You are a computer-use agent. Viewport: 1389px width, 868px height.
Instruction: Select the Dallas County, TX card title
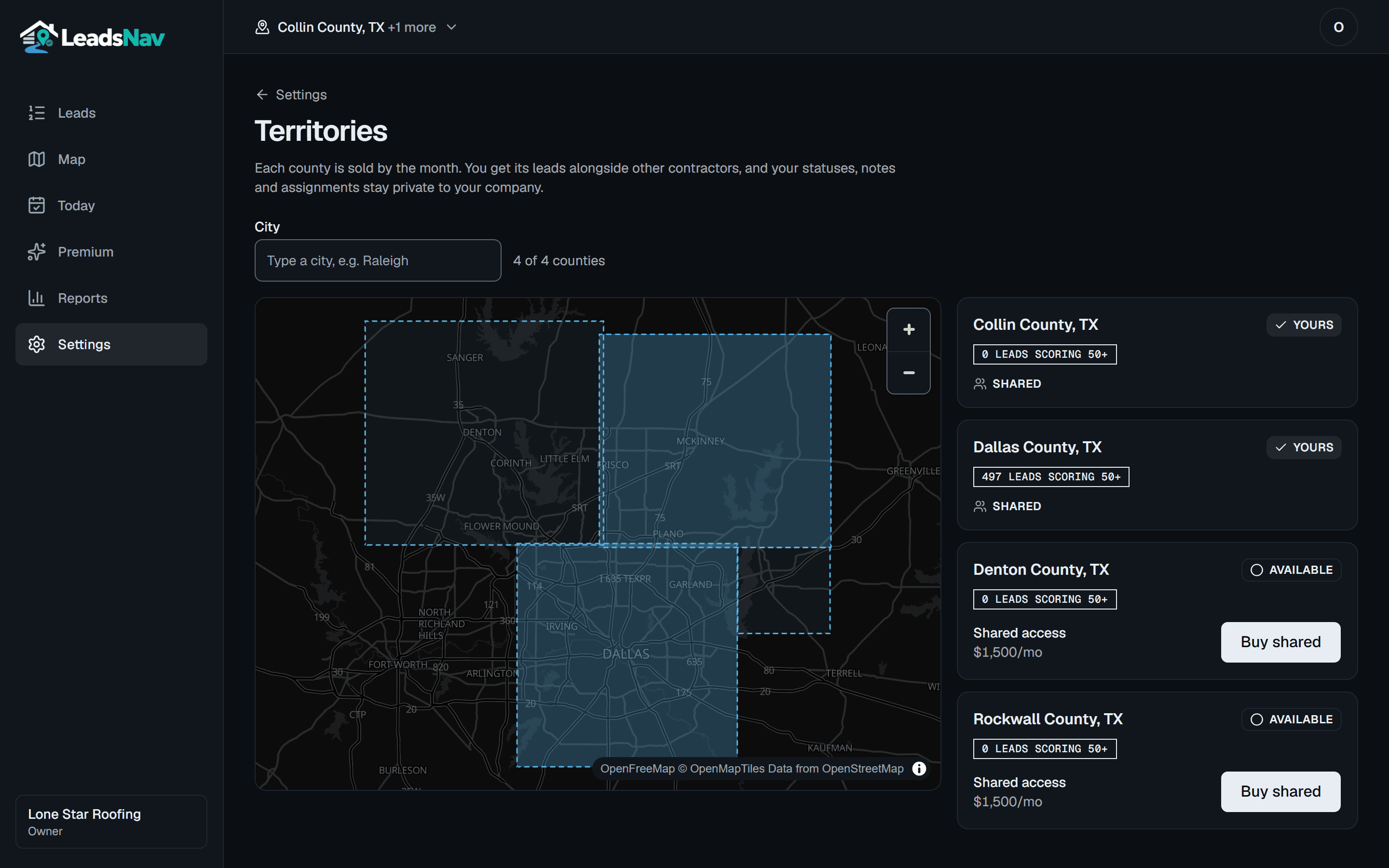(1037, 447)
